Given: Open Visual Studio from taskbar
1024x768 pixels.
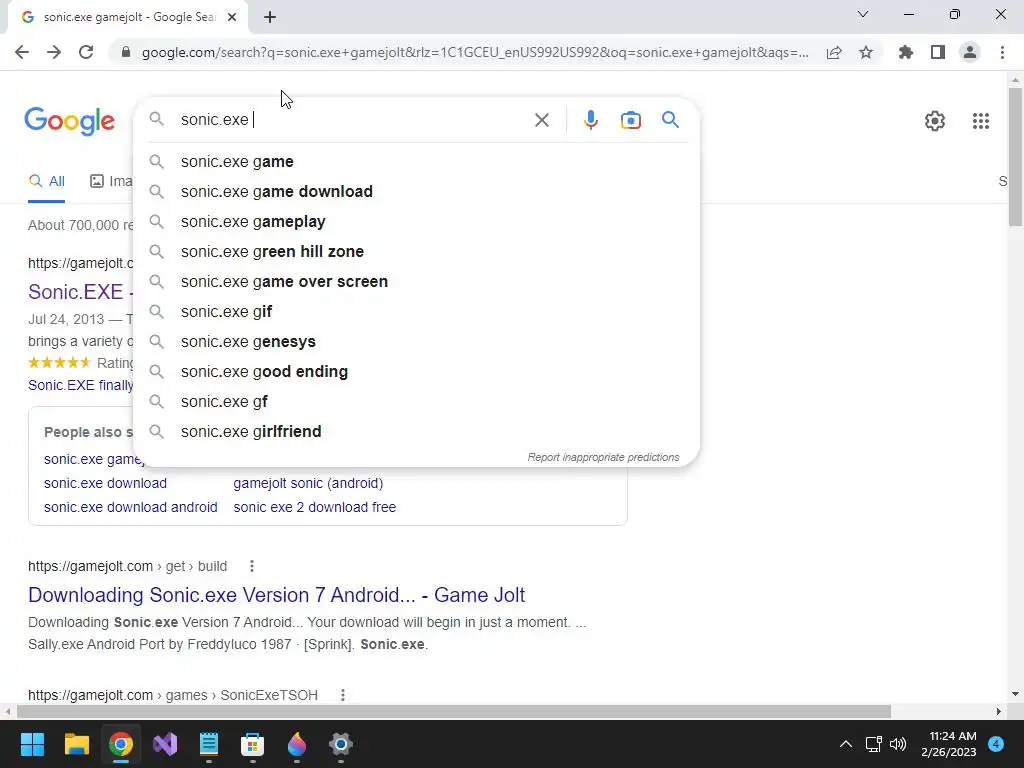Looking at the screenshot, I should [165, 744].
